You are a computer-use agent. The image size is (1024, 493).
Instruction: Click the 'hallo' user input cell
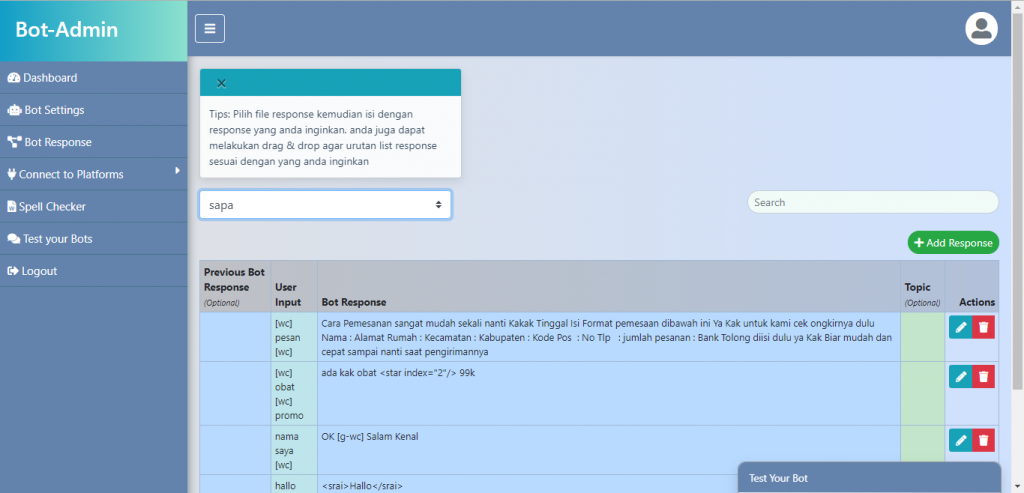294,484
